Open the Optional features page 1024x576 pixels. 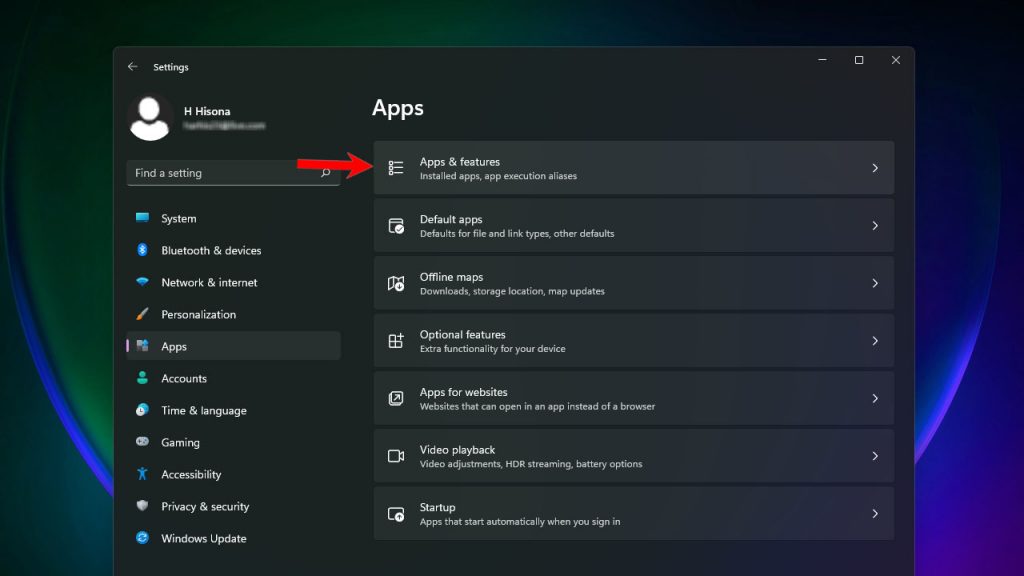[x=633, y=340]
